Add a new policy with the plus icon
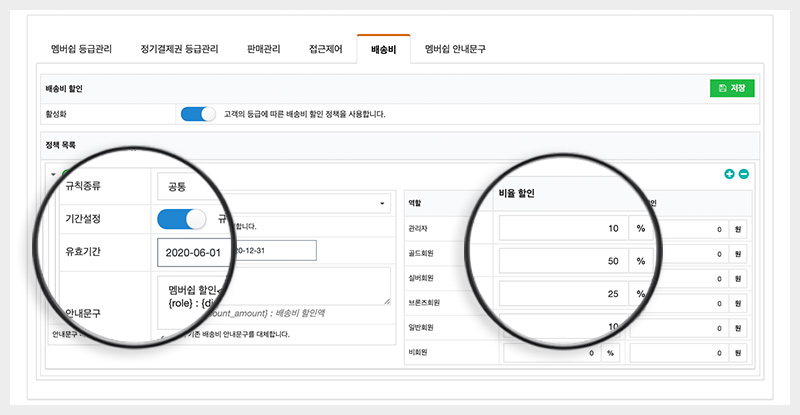Viewport: 800px width, 415px height. 729,174
